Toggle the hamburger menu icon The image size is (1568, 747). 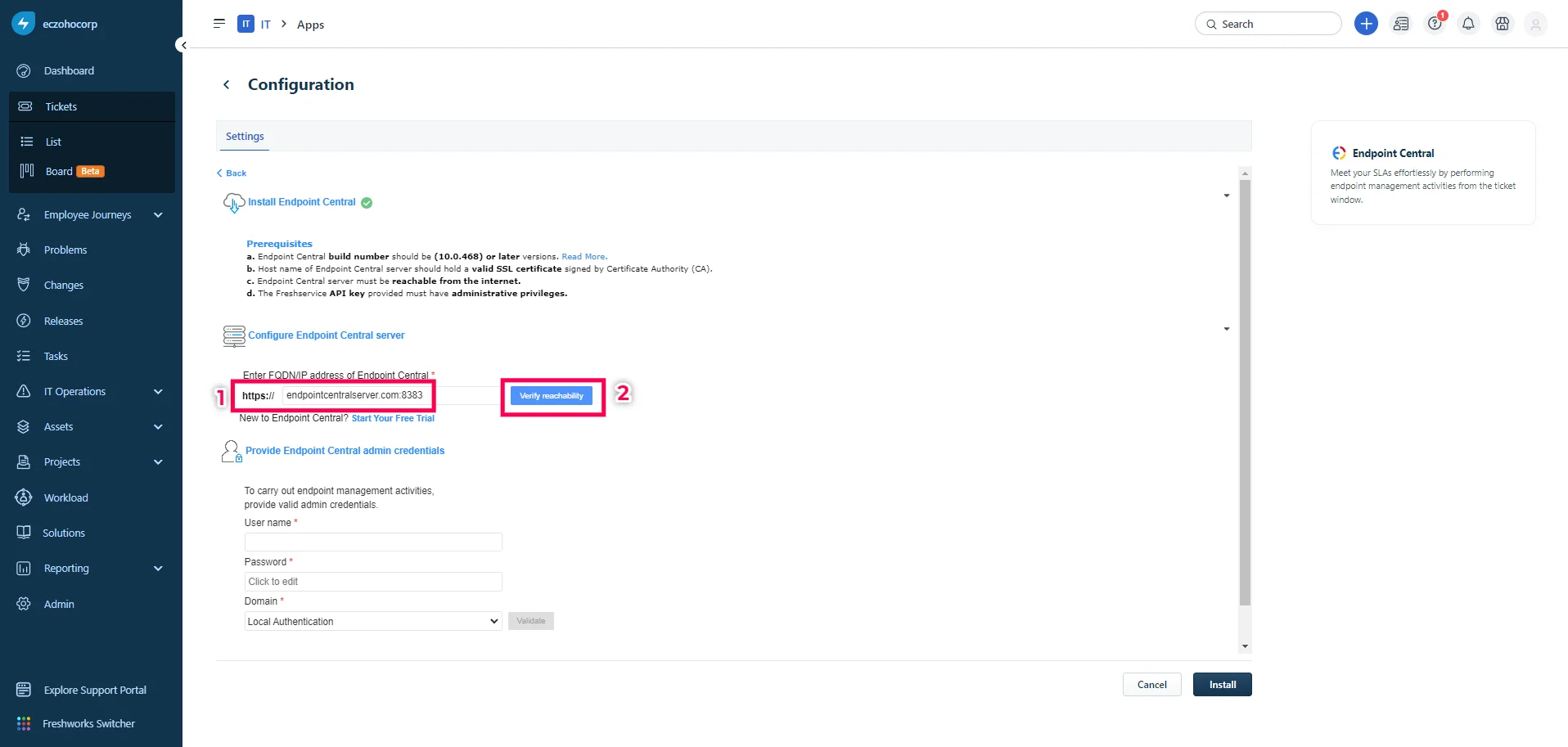click(x=219, y=24)
